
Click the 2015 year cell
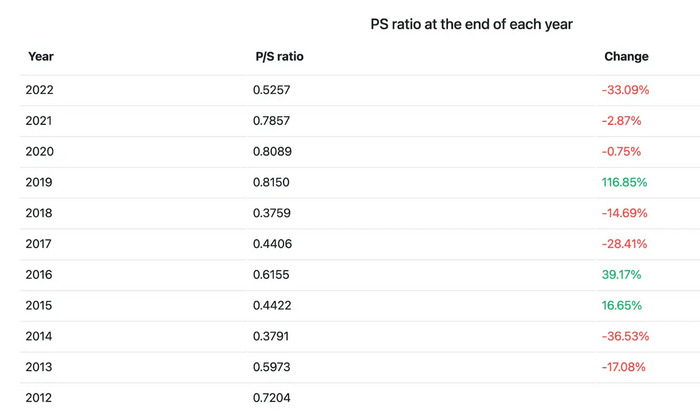39,305
